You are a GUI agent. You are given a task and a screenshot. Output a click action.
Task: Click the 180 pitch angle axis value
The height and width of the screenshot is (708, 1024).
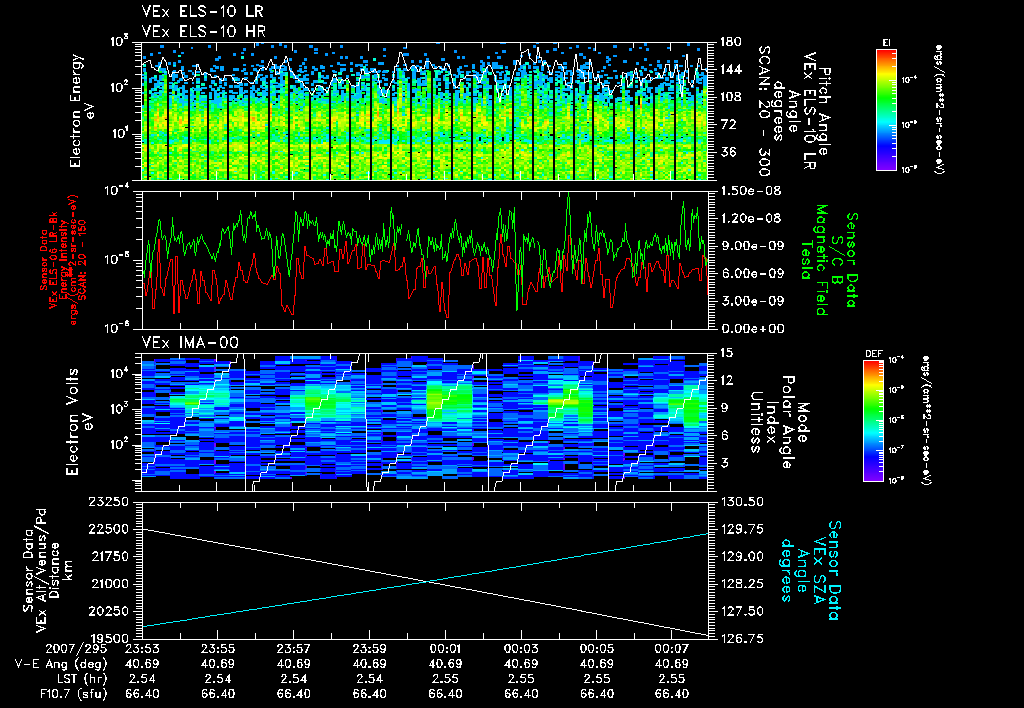(730, 42)
